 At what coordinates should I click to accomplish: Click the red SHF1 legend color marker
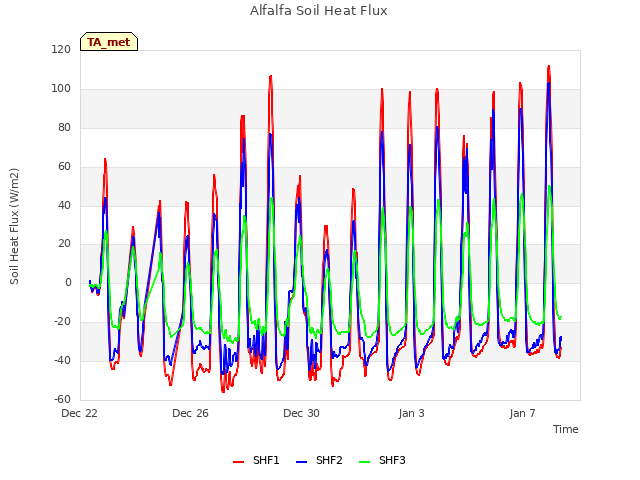[x=238, y=462]
